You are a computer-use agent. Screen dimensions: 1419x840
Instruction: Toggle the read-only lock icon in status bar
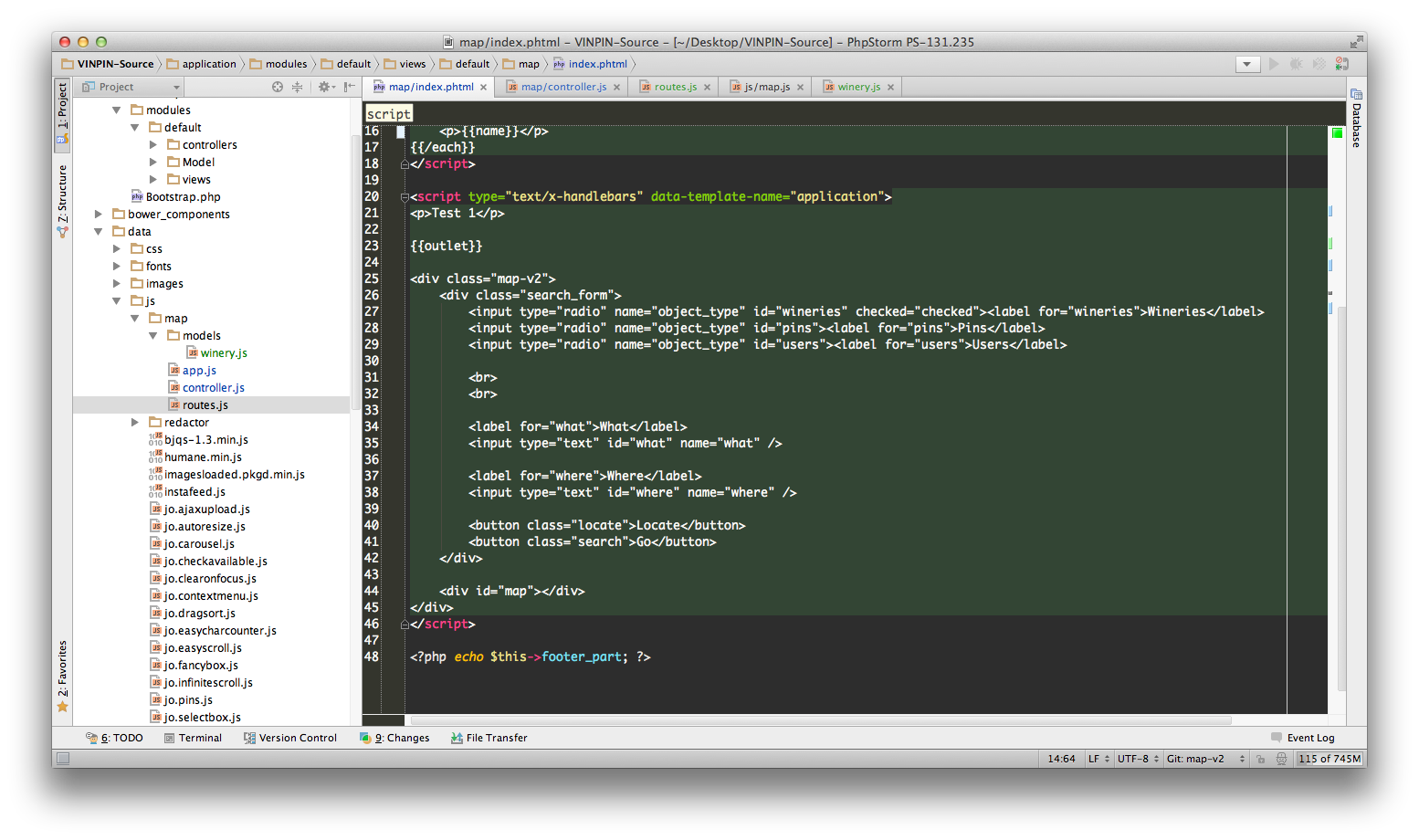coord(1261,759)
